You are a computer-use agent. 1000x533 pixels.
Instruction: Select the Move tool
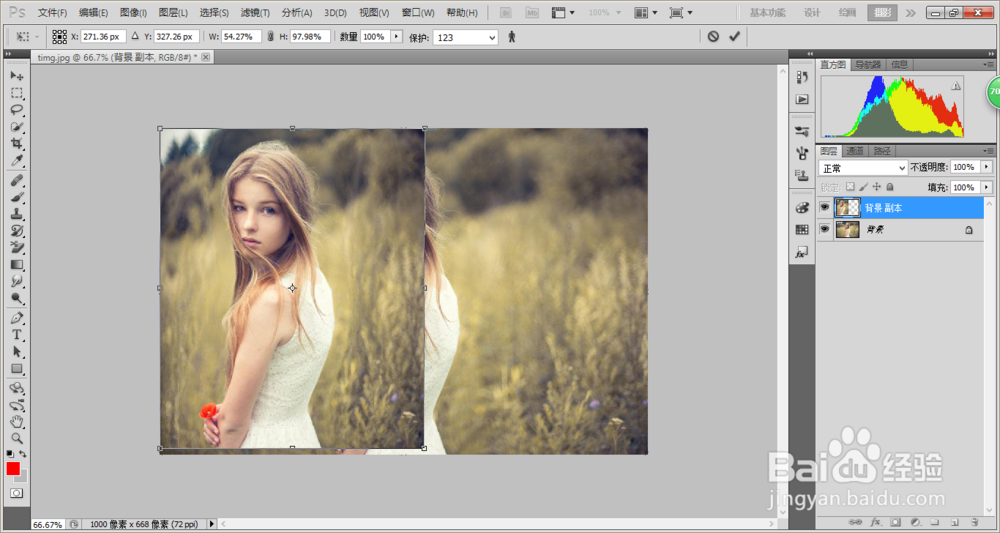click(17, 76)
